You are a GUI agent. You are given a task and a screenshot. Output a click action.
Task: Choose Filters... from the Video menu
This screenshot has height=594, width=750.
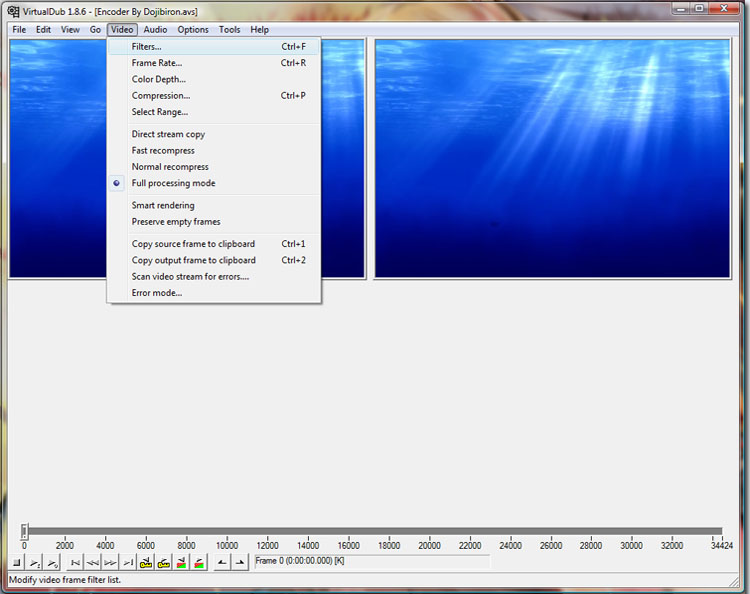(146, 47)
